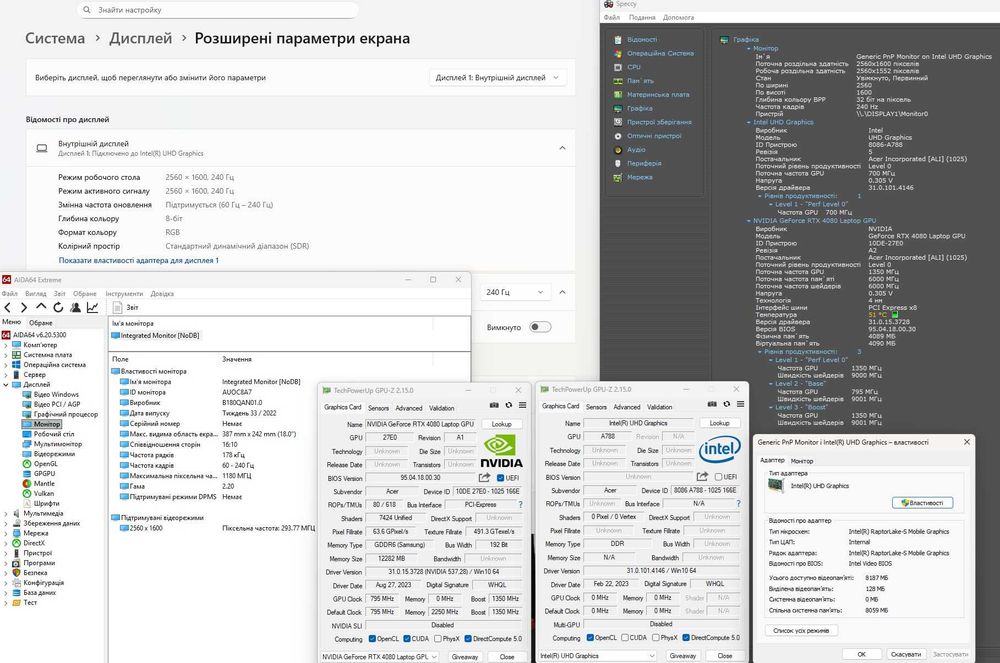Switch to Обране tab in AIDA64
Image resolution: width=1000 pixels, height=663 pixels.
coord(40,323)
